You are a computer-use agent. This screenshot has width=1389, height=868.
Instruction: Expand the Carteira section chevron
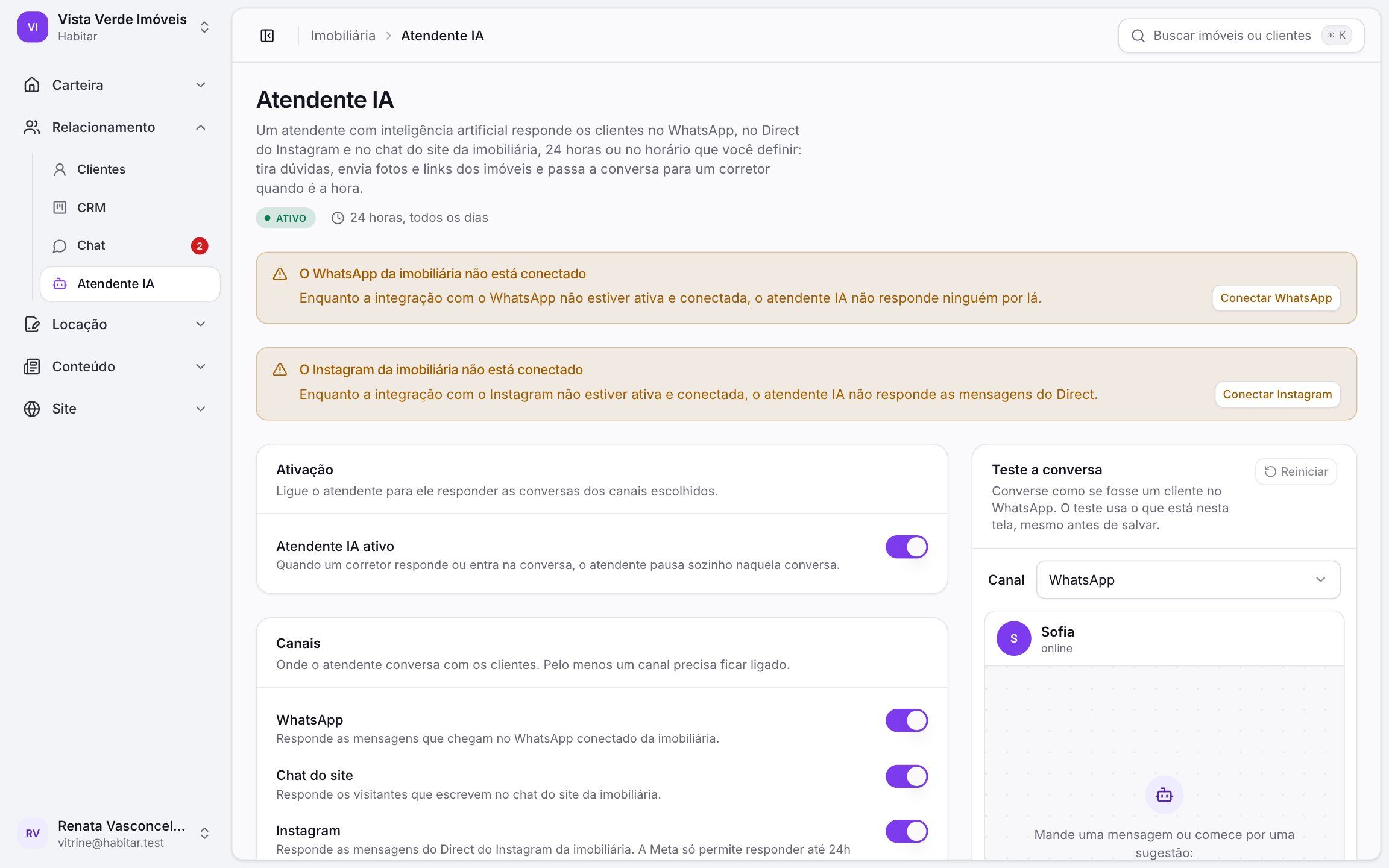point(201,85)
